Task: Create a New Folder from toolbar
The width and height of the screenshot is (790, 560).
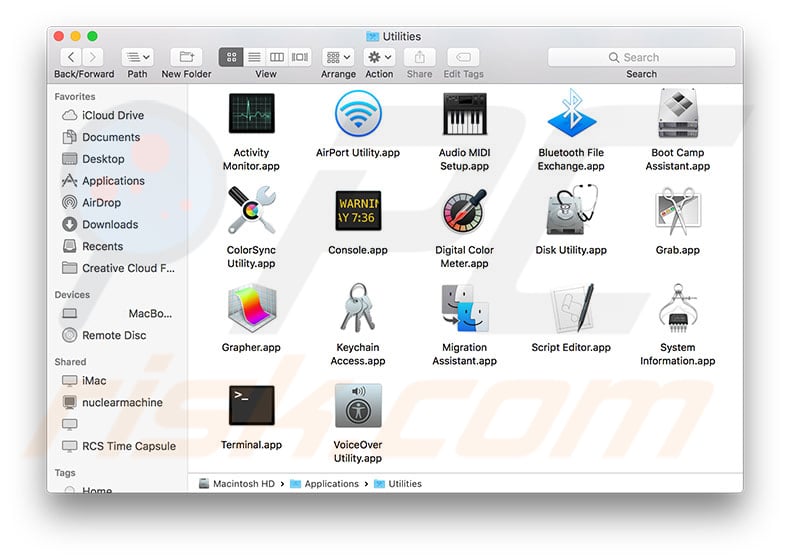Action: tap(186, 57)
